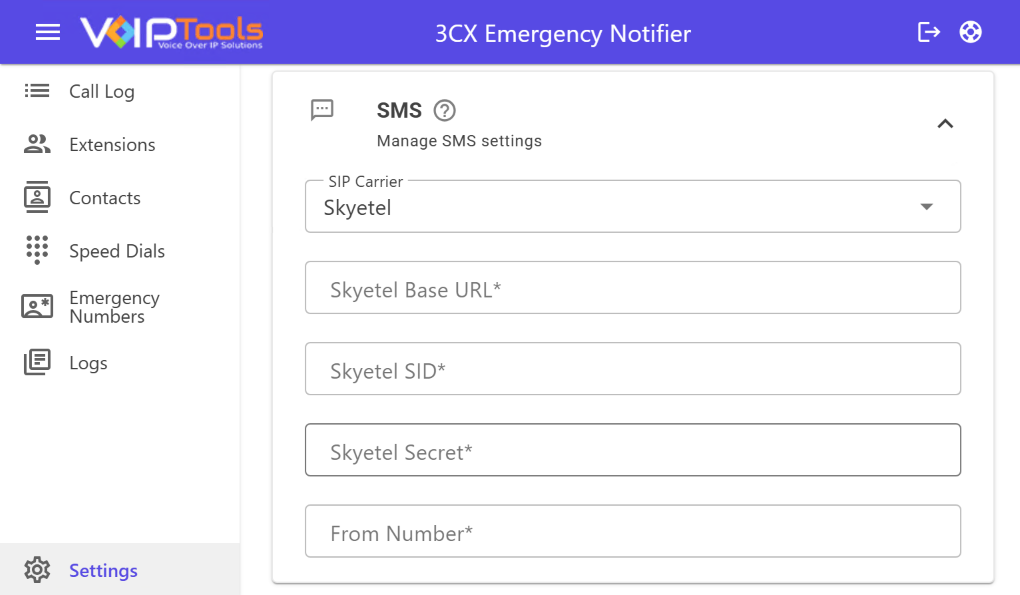Click the VoIPTools logo
Viewport: 1020px width, 595px height.
pyautogui.click(x=172, y=33)
